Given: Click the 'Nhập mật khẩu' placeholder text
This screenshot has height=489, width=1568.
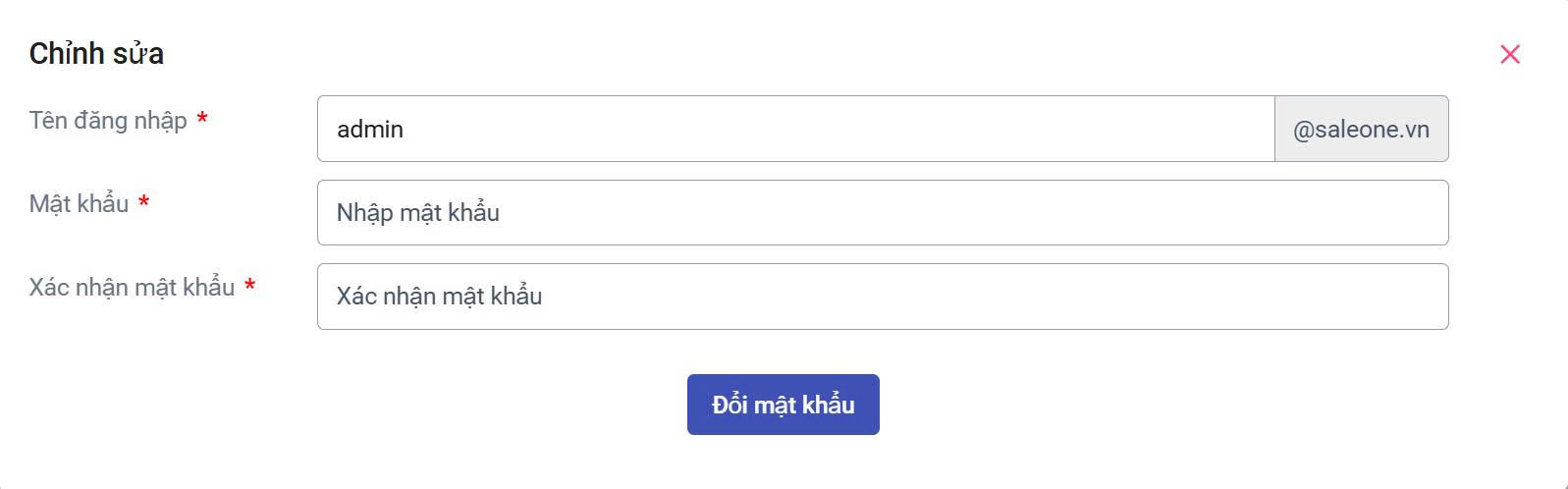Looking at the screenshot, I should [x=418, y=213].
